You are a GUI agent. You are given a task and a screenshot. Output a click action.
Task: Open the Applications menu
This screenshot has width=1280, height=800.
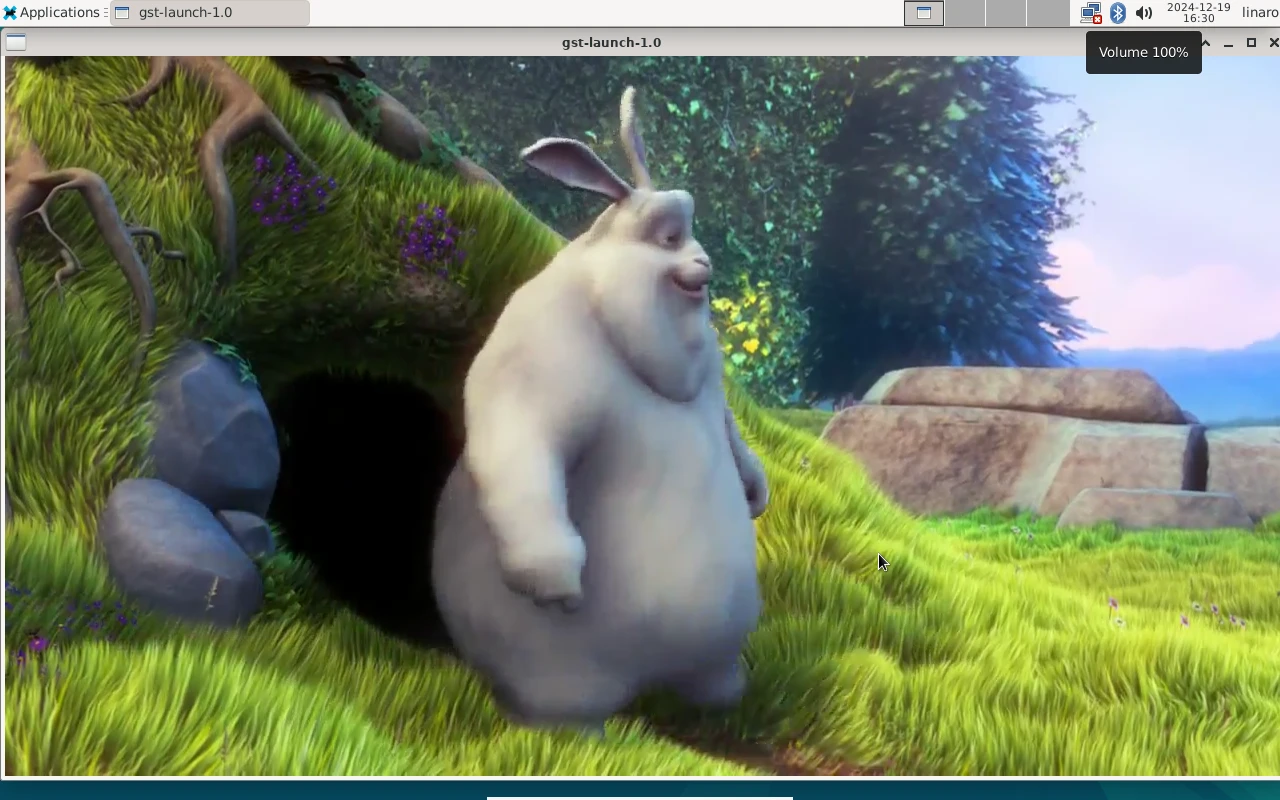[51, 13]
